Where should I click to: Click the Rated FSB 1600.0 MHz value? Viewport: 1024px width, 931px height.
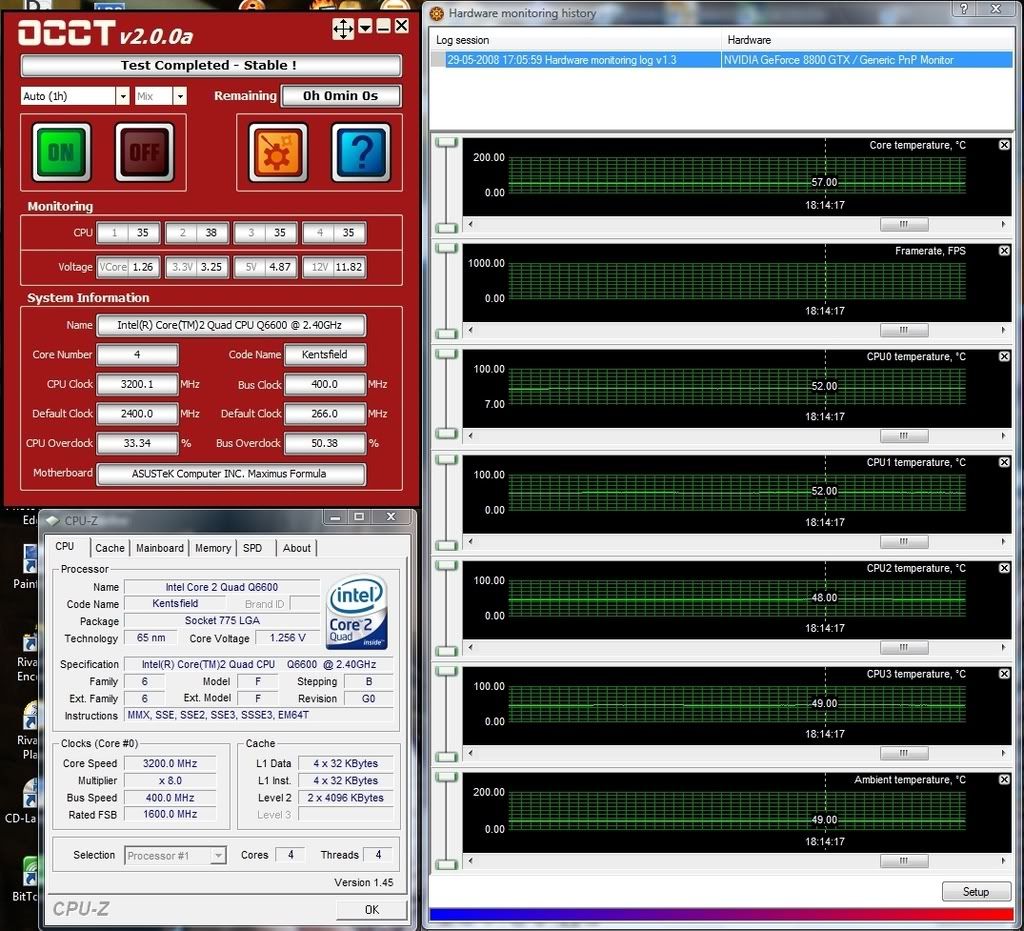(170, 814)
